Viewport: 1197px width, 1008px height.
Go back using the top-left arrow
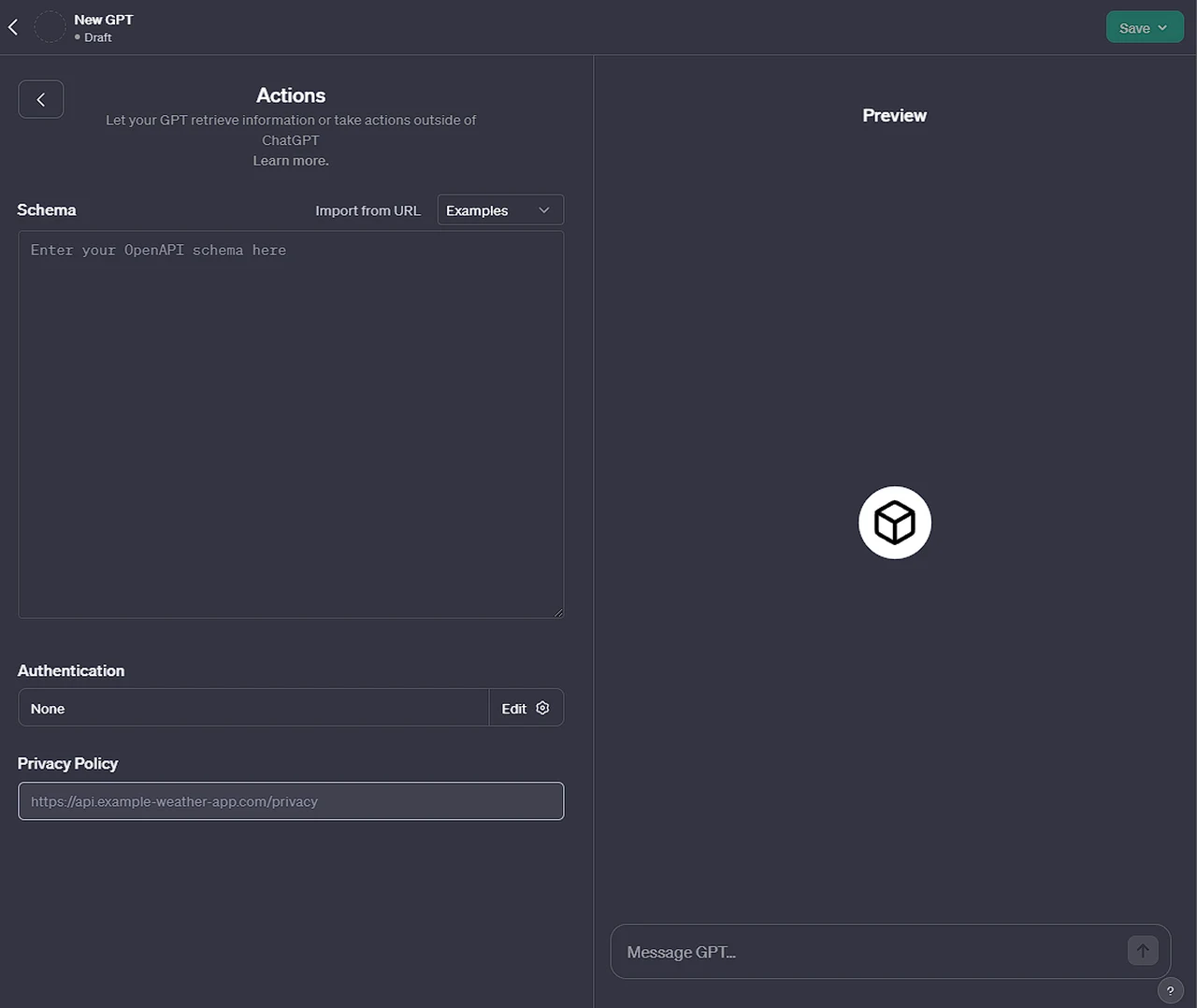[x=13, y=27]
